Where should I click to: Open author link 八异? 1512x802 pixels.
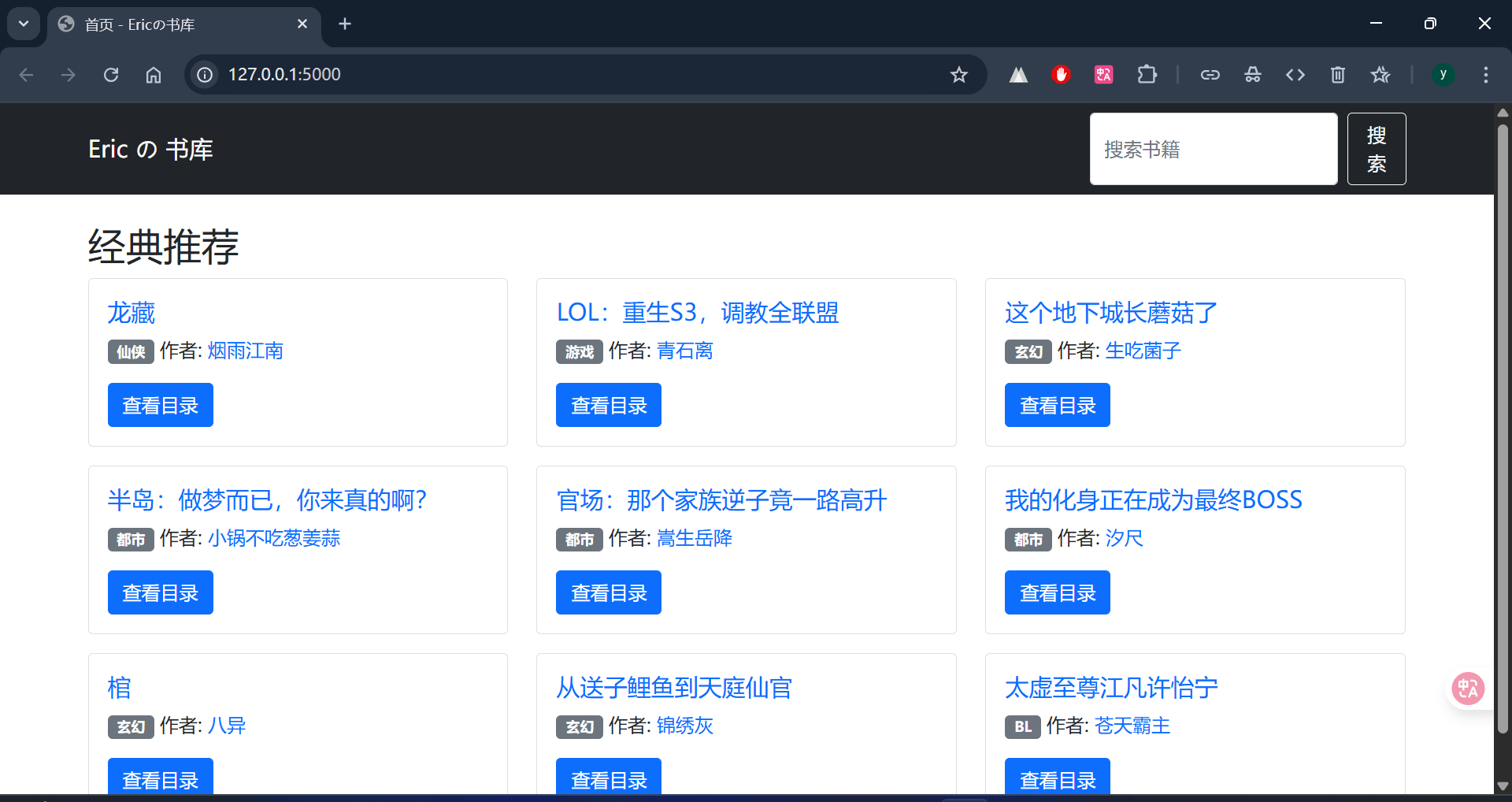pos(227,726)
